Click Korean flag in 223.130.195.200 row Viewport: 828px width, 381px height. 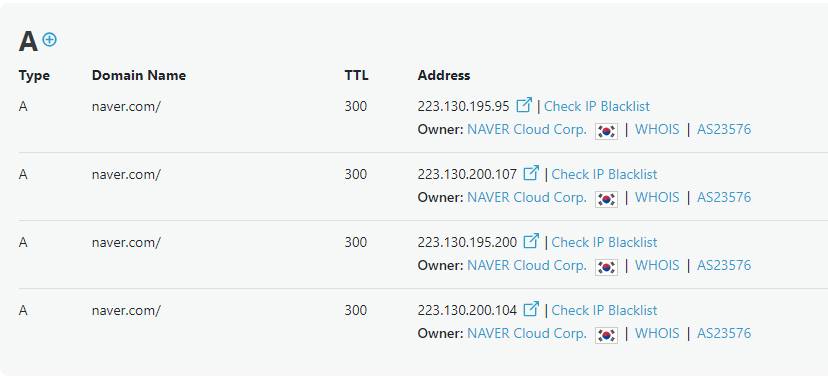click(606, 268)
